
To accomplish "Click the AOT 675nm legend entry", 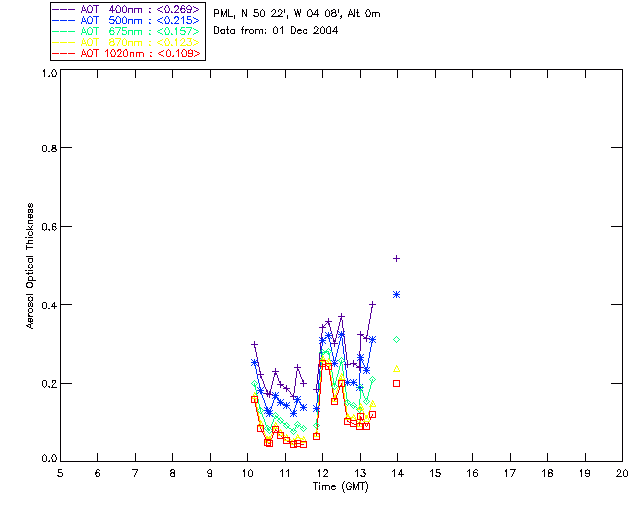I will [x=127, y=31].
